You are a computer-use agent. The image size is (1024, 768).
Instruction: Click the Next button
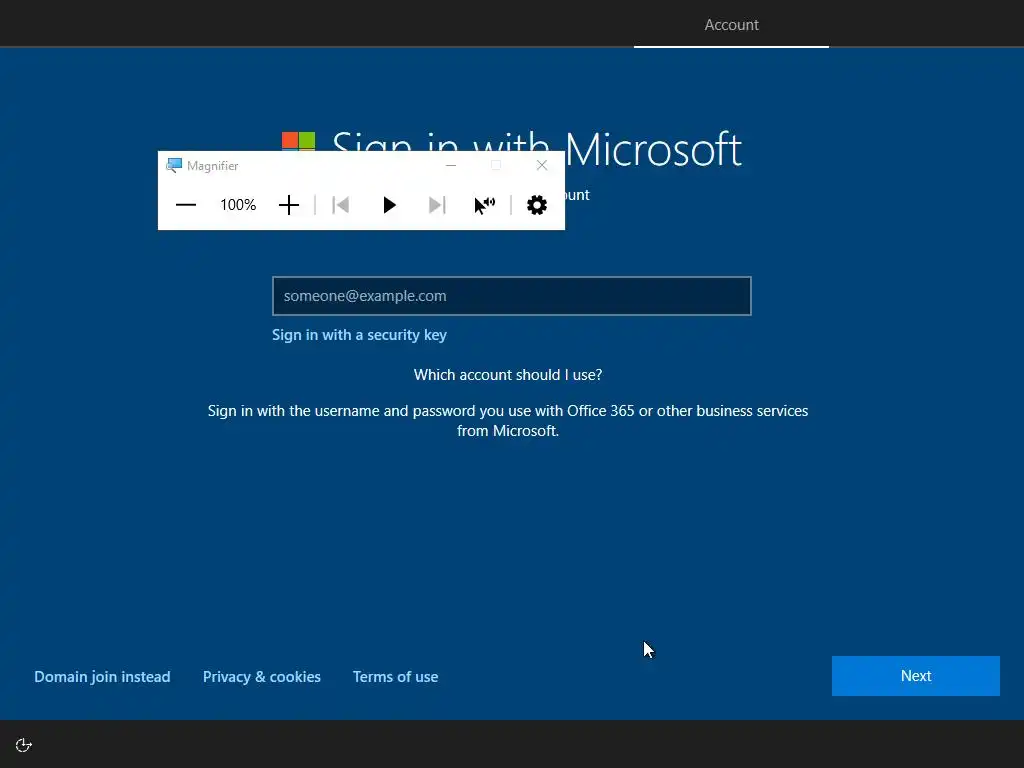point(916,676)
